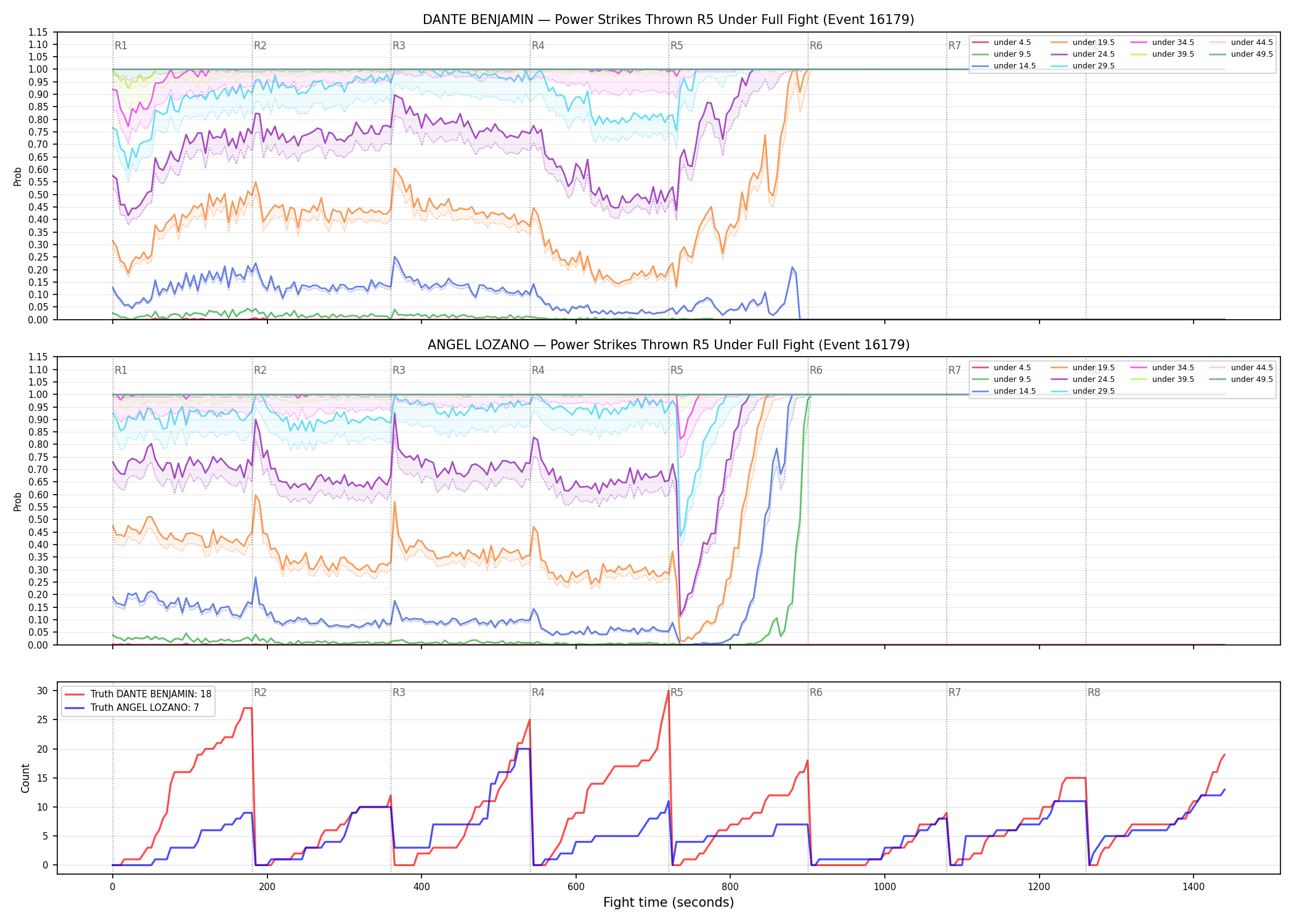The height and width of the screenshot is (924, 1294).
Task: Select the R4 marker in the Angel Lozano chart
Action: (x=538, y=370)
